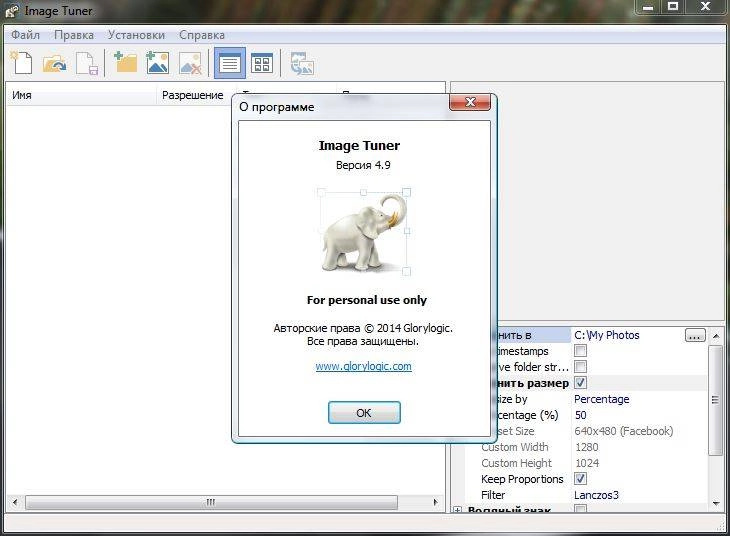This screenshot has height=536, width=730.
Task: Toggle the Водяной знак checkbox
Action: click(x=580, y=510)
